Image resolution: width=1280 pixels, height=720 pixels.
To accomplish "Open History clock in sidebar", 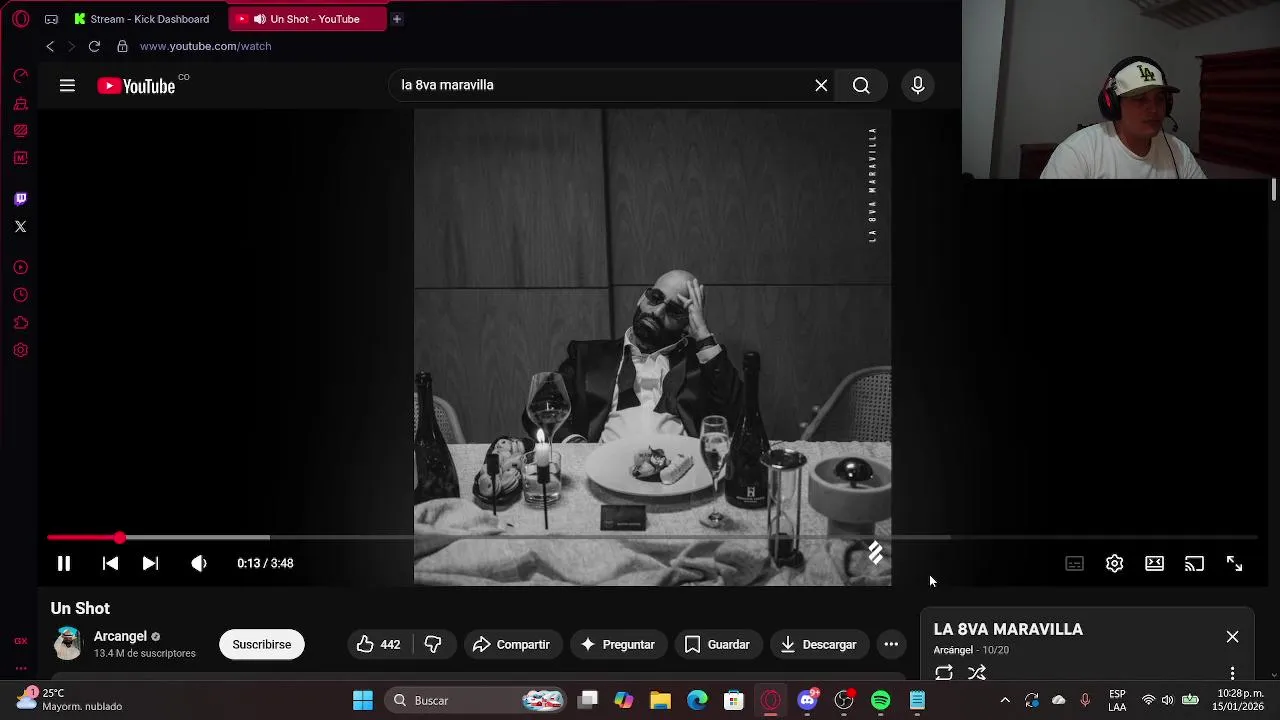I will (x=20, y=295).
